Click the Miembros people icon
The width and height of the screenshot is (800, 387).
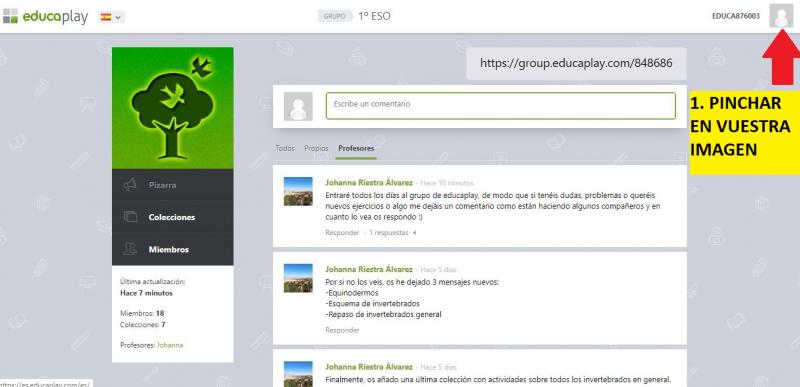pyautogui.click(x=130, y=249)
